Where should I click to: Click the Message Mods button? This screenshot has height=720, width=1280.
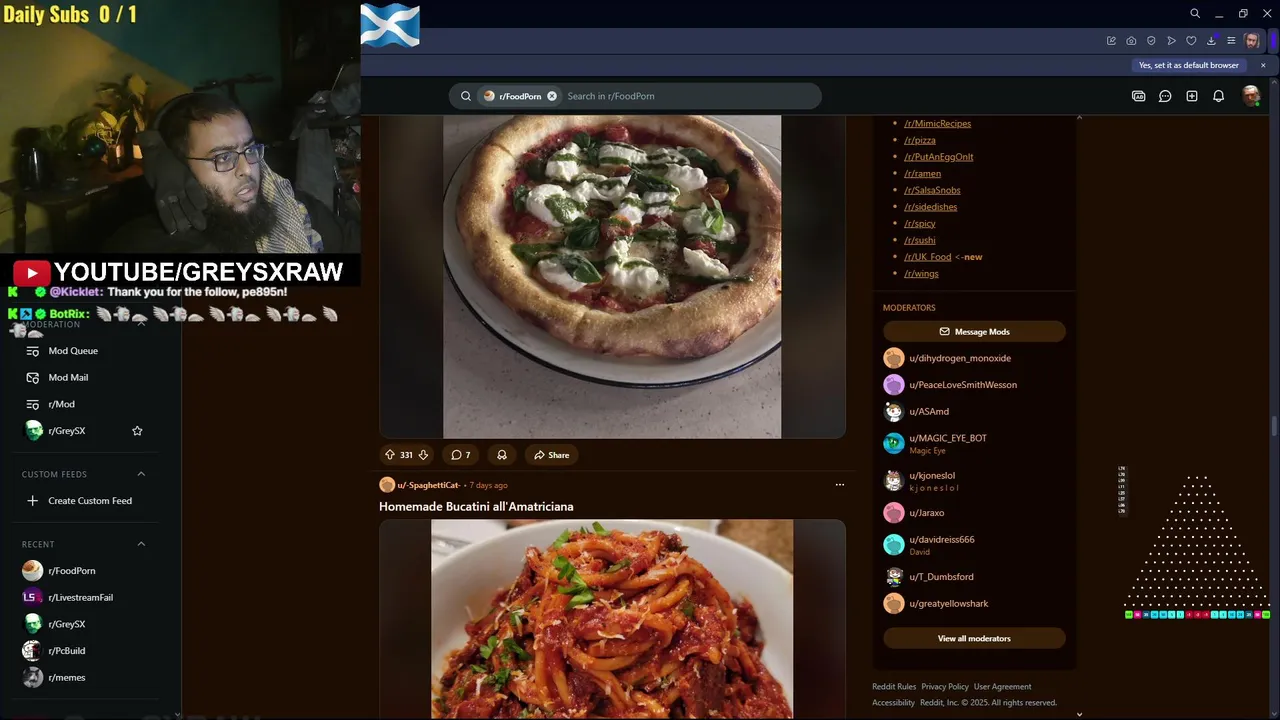pyautogui.click(x=974, y=332)
